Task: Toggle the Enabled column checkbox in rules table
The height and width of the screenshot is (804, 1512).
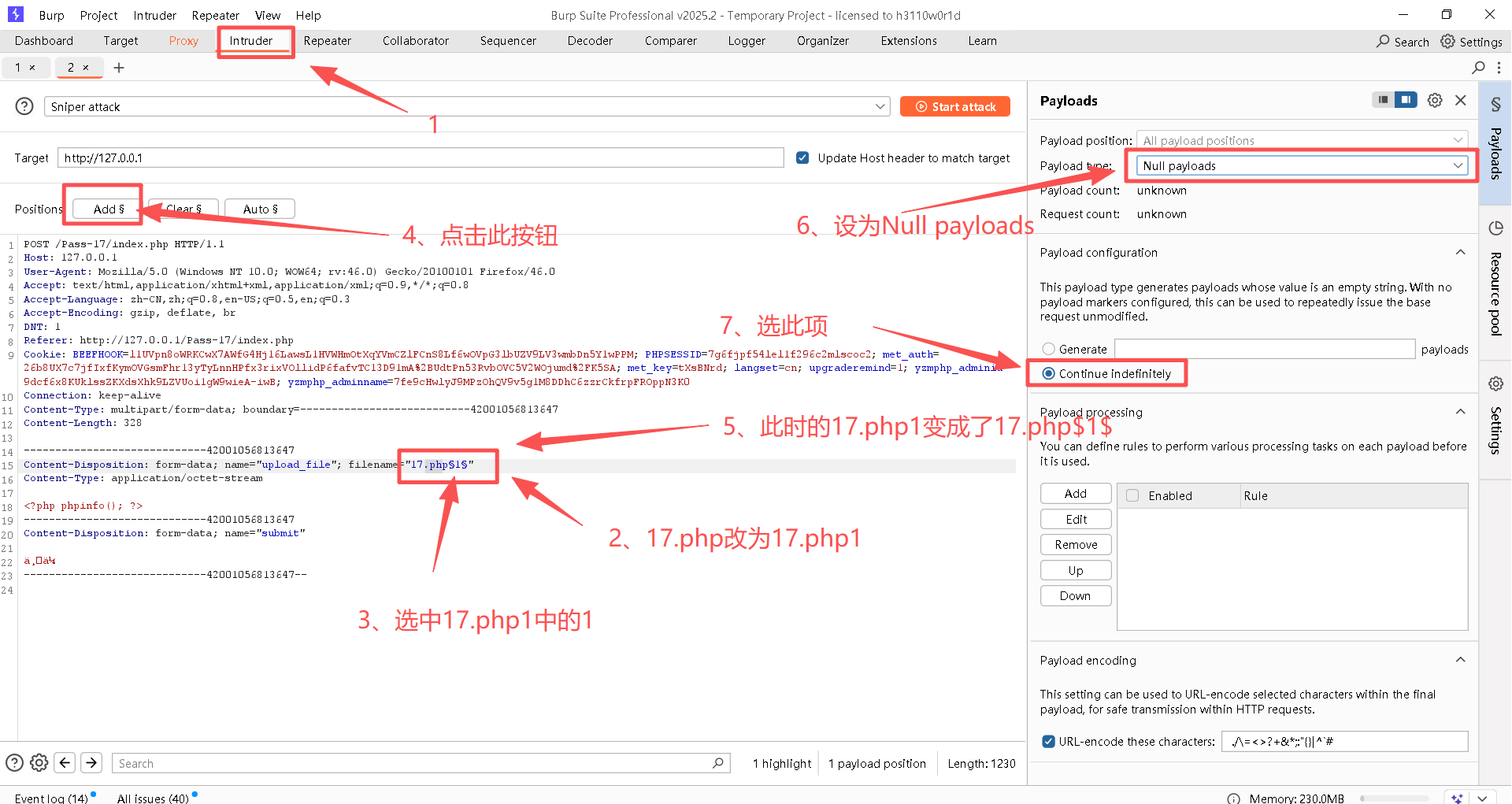Action: [1132, 495]
